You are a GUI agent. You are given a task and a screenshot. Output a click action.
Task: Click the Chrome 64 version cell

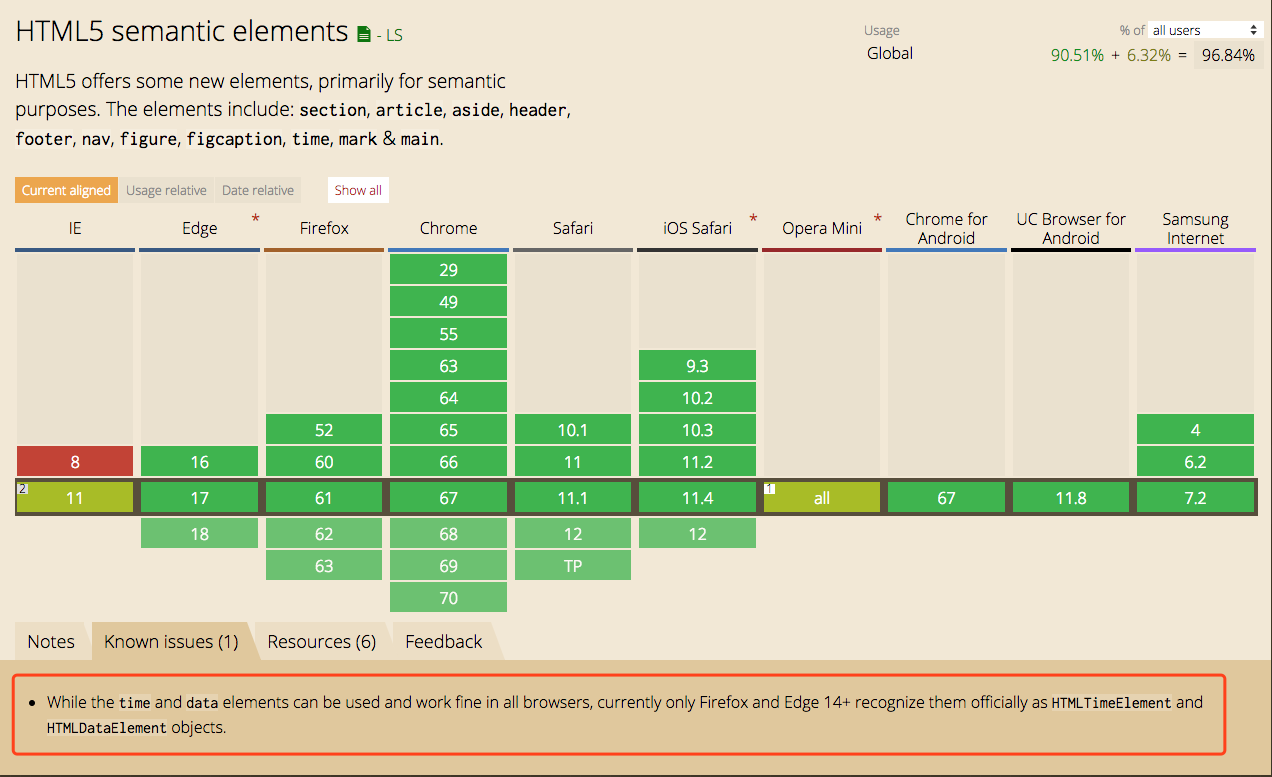[x=449, y=398]
